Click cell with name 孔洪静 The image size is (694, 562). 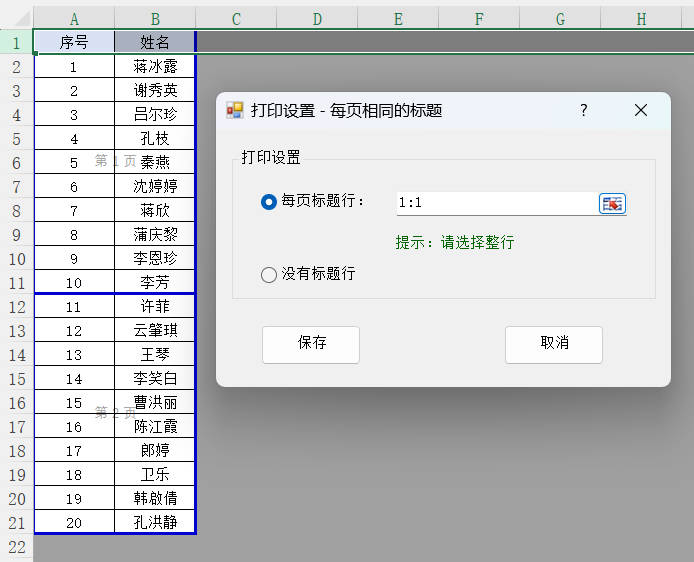point(155,522)
